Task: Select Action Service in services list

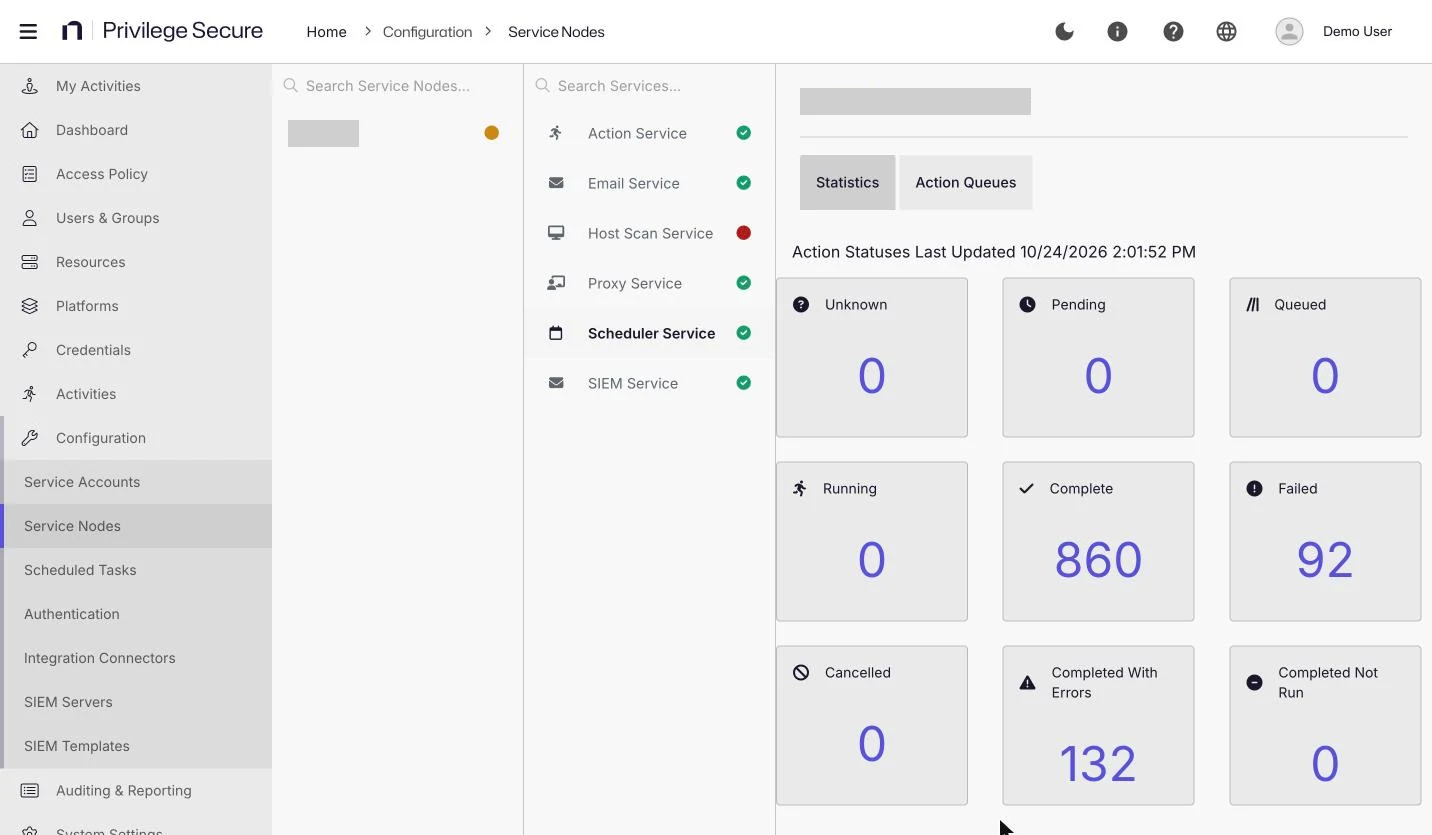Action: (x=650, y=133)
